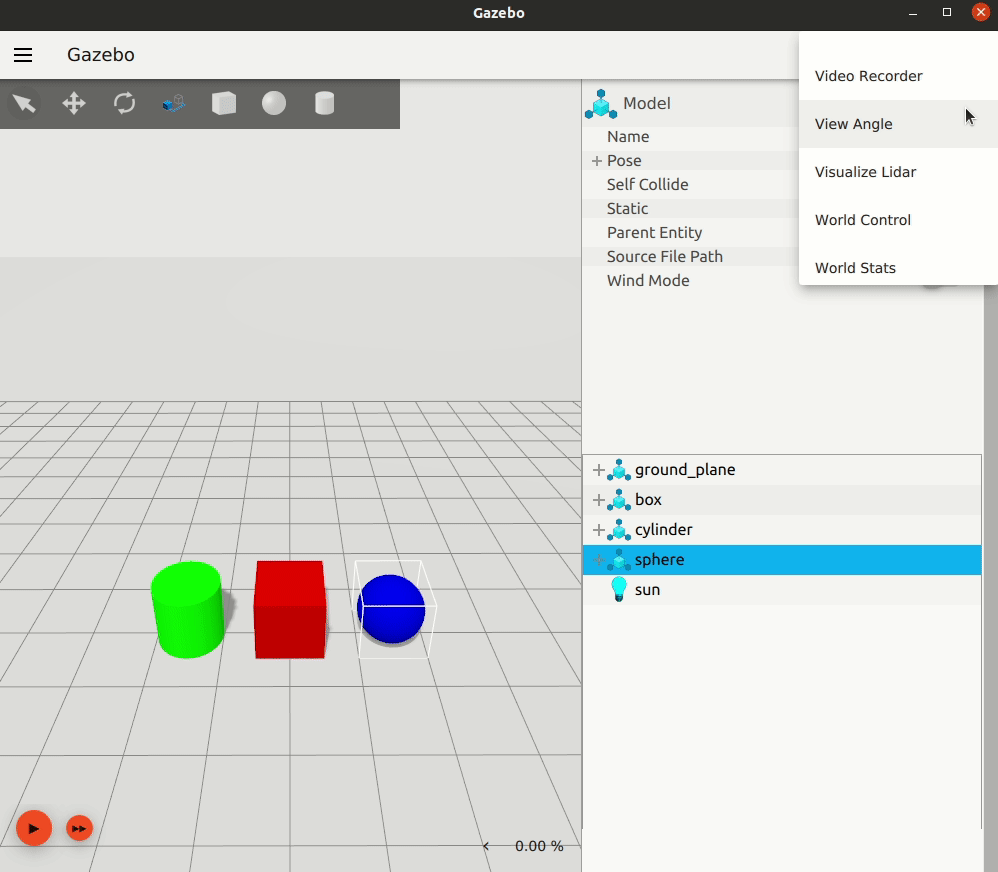The width and height of the screenshot is (998, 872).
Task: Choose Video Recorder from plugin menu
Action: [898, 76]
